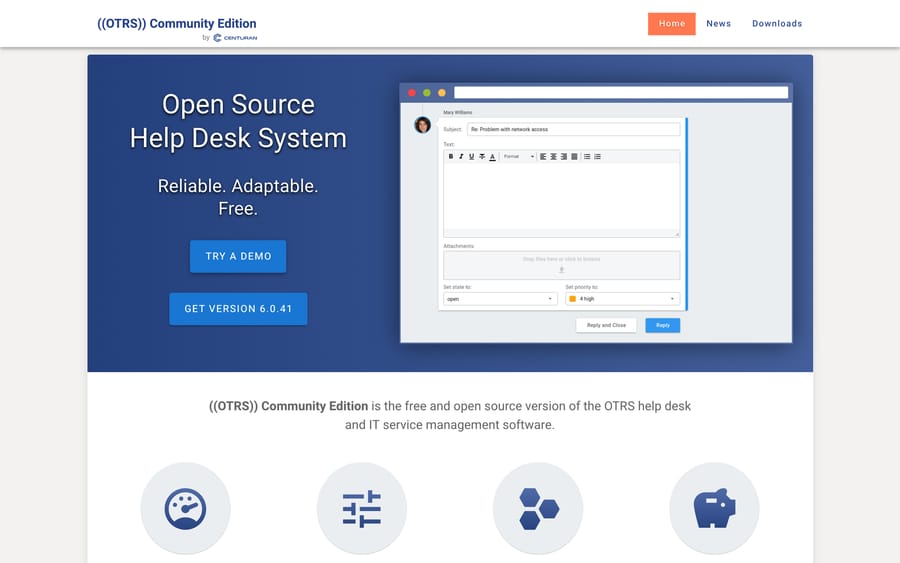Click the 'Mary Williams' name label
900x563 pixels.
click(x=457, y=112)
